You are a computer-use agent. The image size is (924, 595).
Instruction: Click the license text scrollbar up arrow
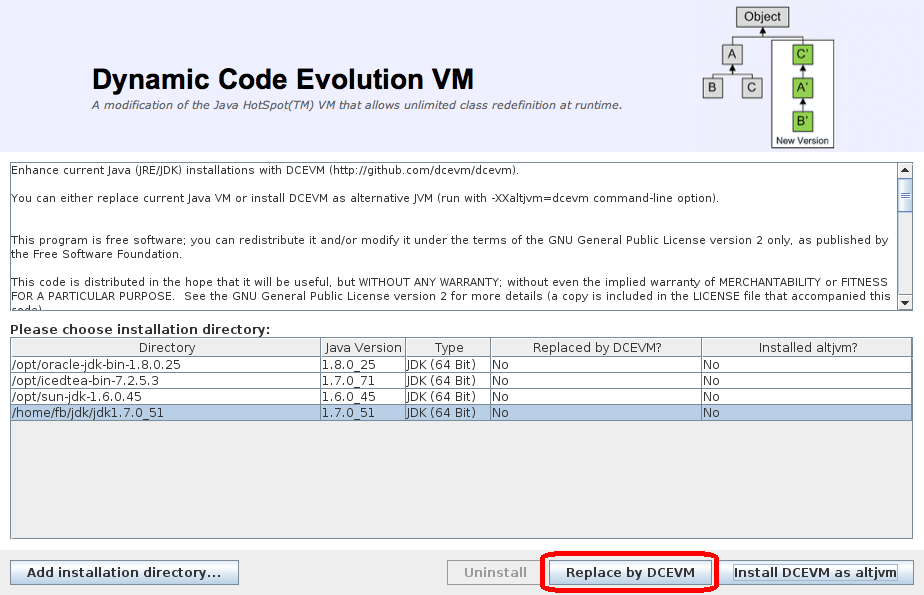(905, 171)
